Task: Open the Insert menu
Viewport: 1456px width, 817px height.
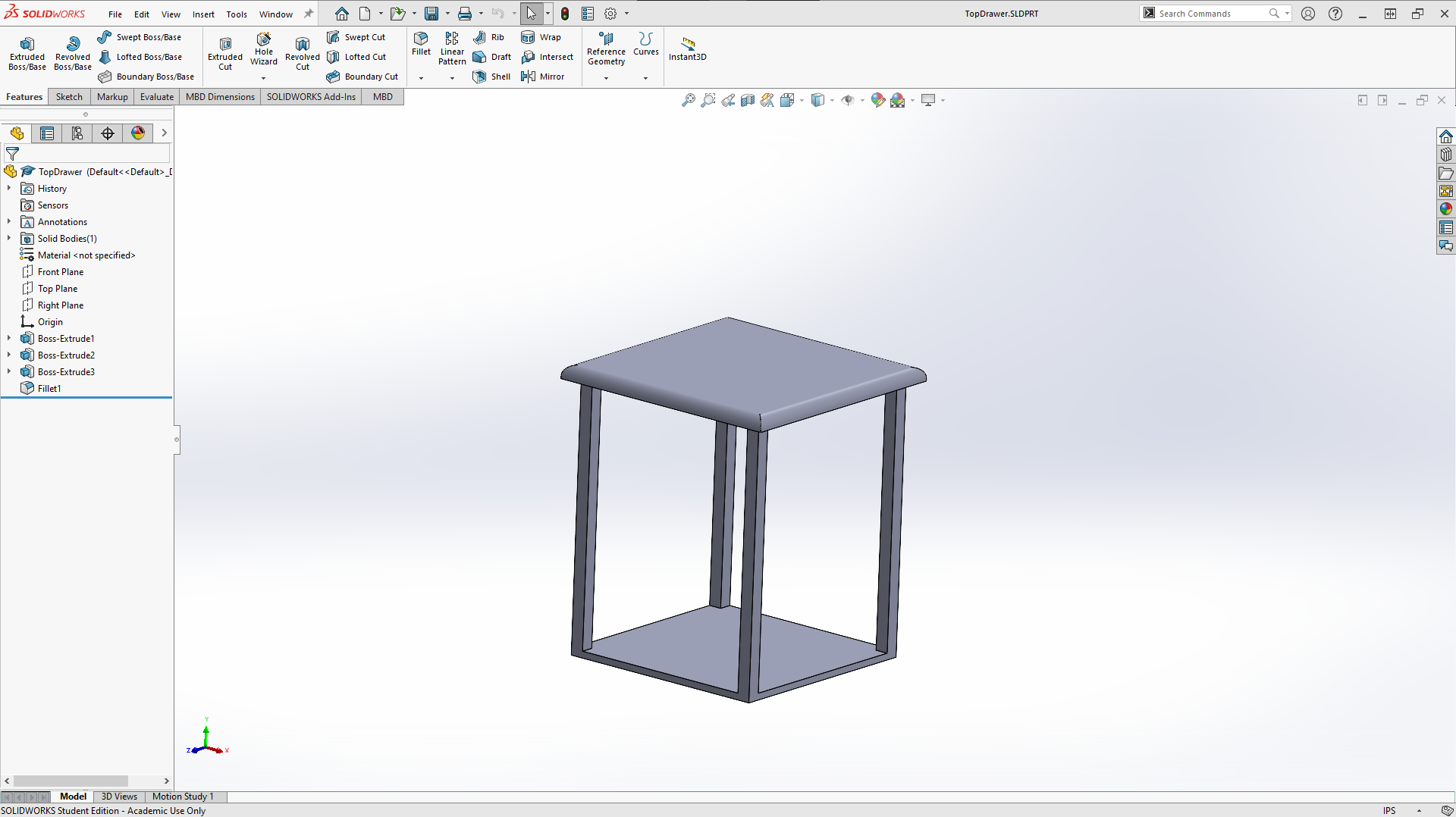Action: click(203, 14)
